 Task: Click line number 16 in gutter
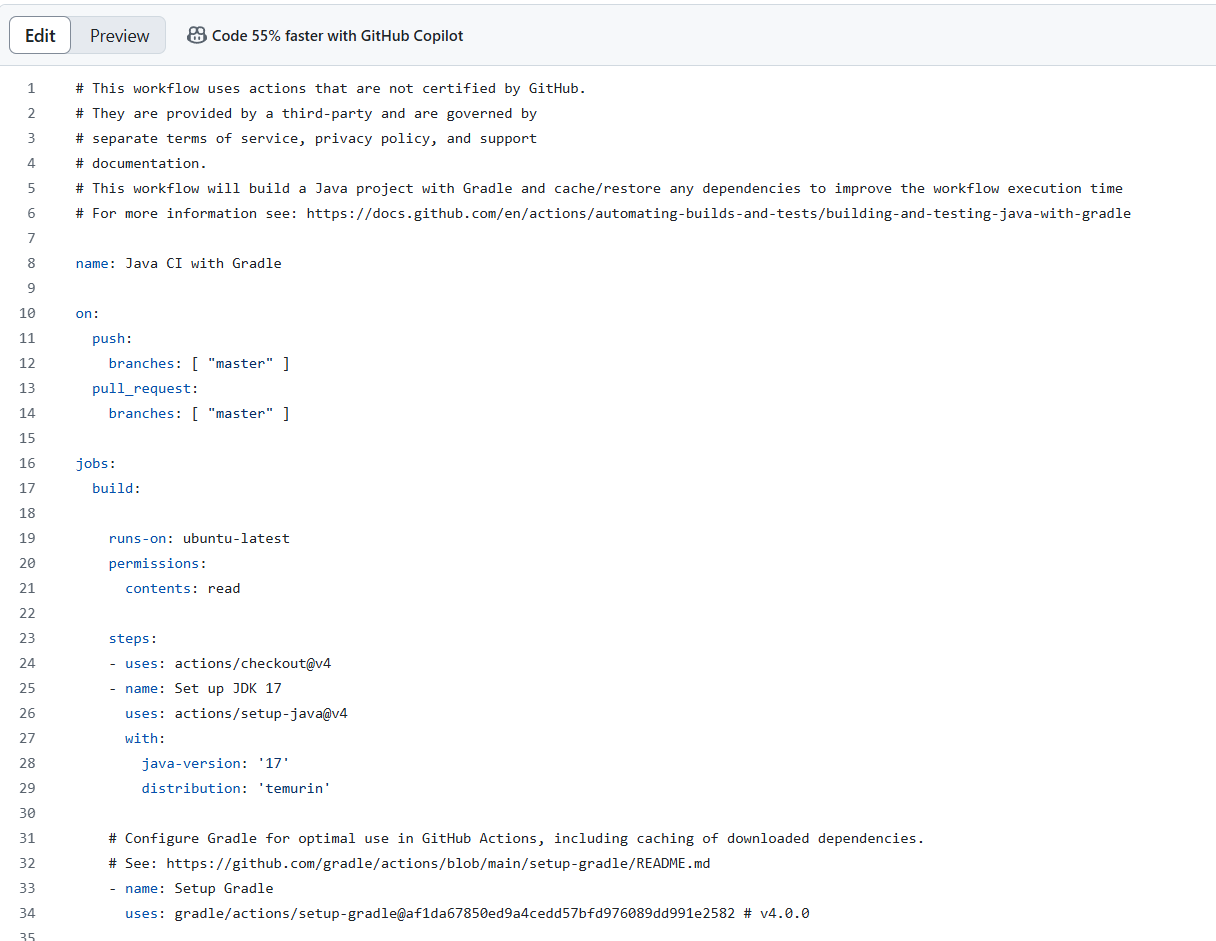point(27,463)
